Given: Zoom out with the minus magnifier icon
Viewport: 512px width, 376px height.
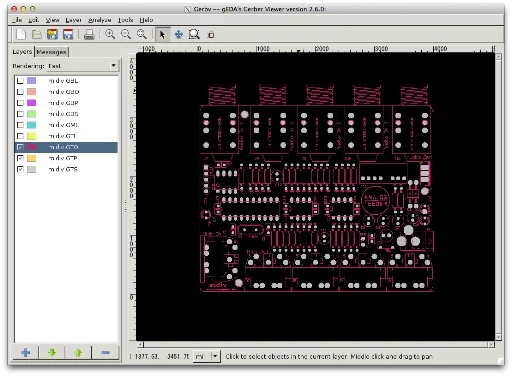Looking at the screenshot, I should tap(126, 34).
